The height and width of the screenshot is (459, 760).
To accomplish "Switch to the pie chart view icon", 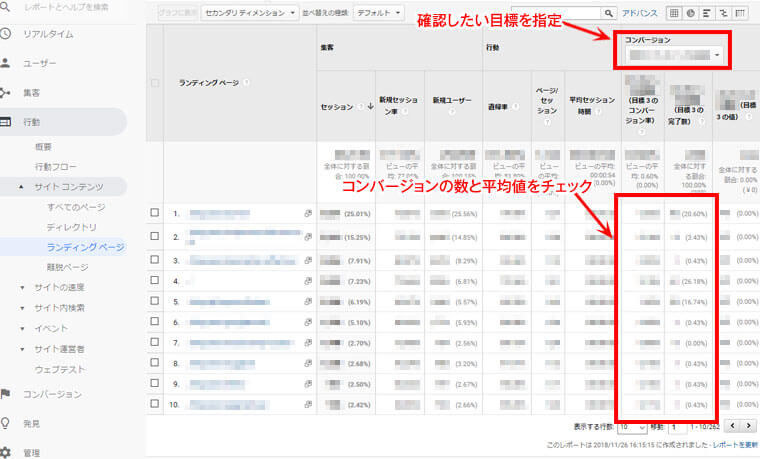I will [x=691, y=13].
